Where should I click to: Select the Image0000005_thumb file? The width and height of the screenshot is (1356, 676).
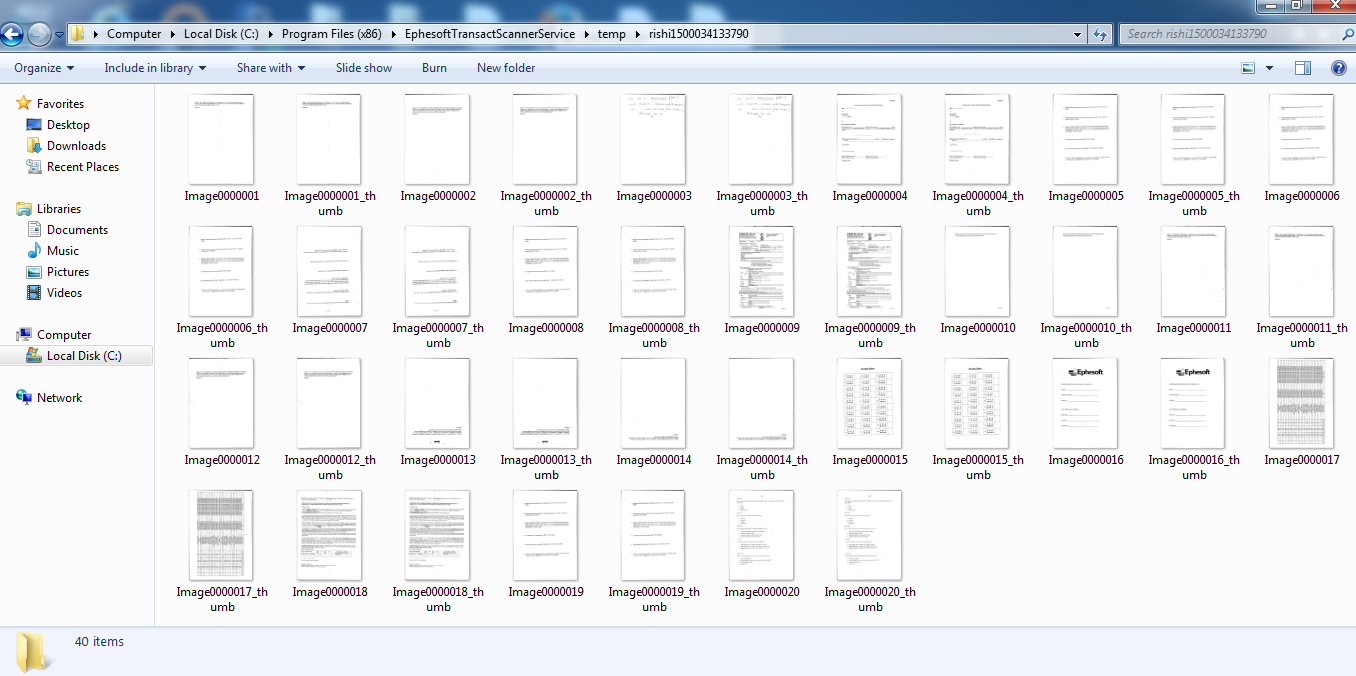1194,154
